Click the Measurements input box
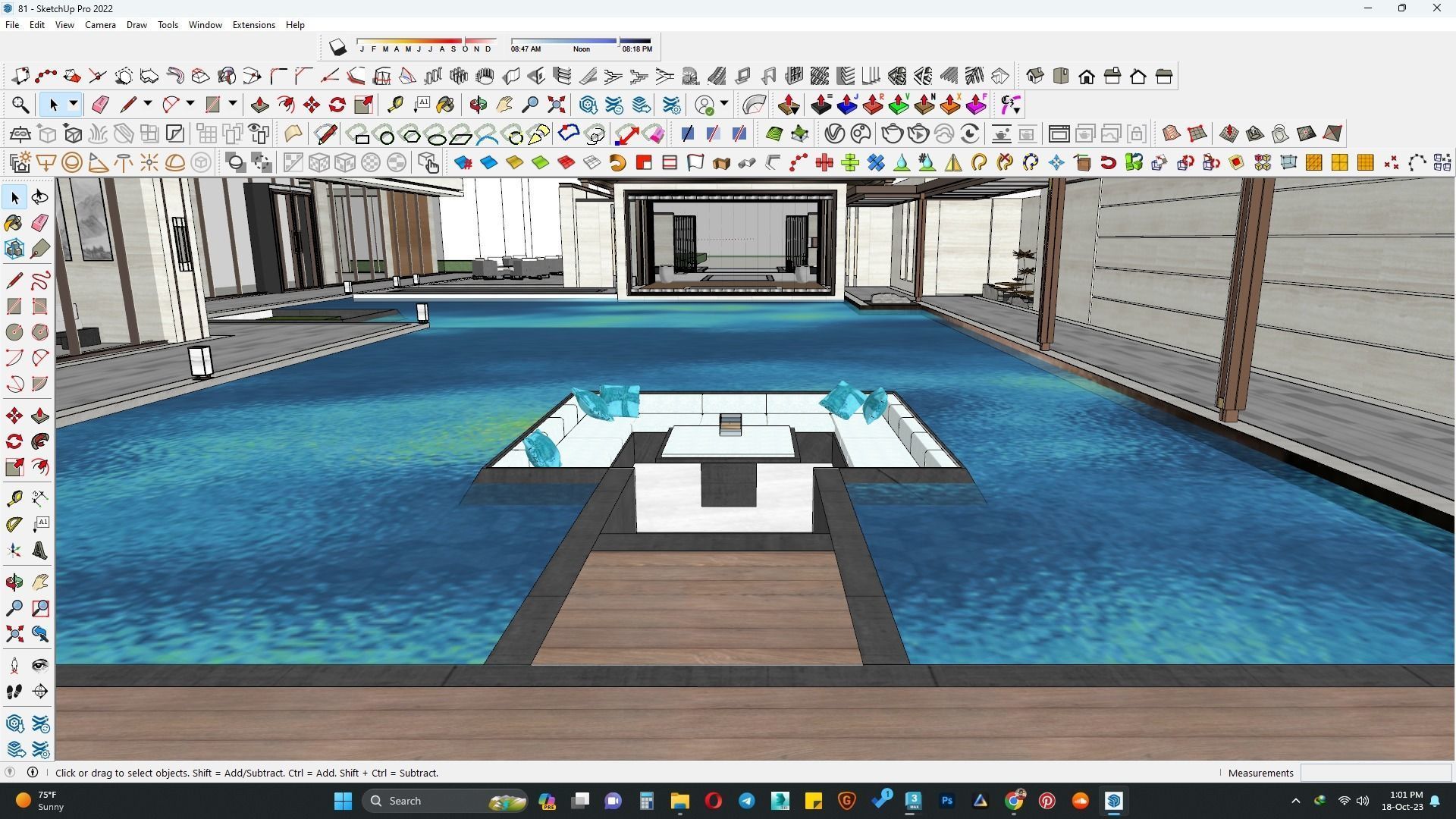Viewport: 1456px width, 819px height. click(x=1375, y=773)
